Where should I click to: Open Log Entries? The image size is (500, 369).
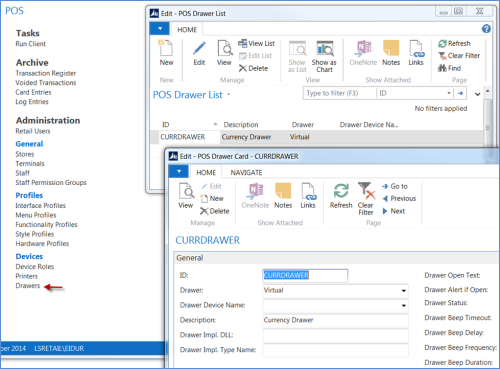pos(32,102)
